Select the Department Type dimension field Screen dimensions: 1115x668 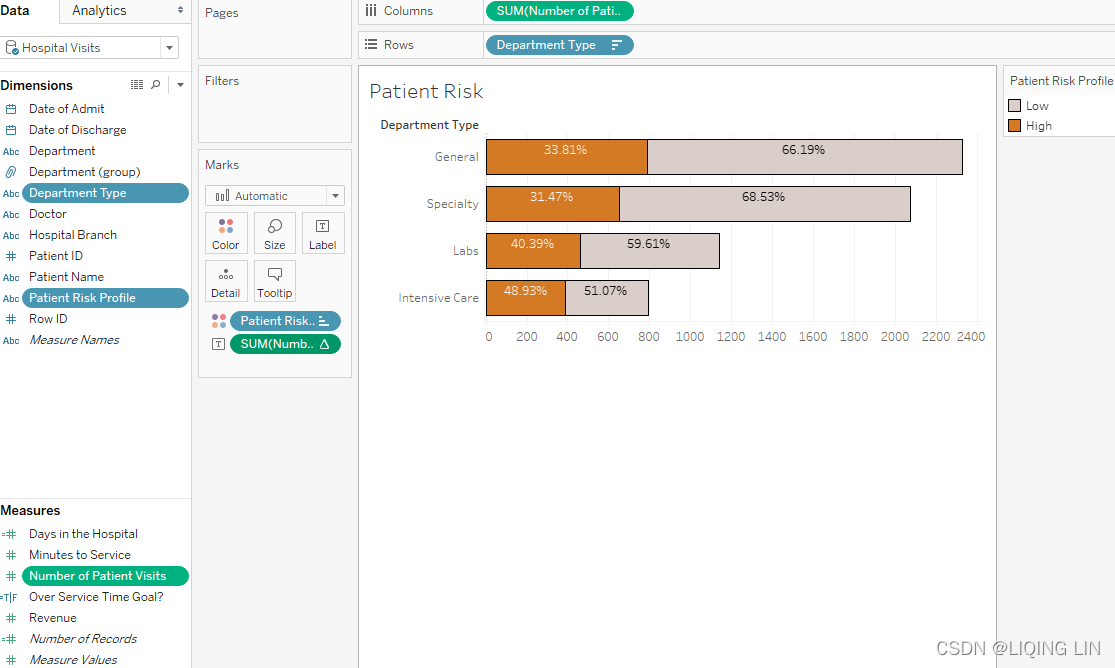105,193
